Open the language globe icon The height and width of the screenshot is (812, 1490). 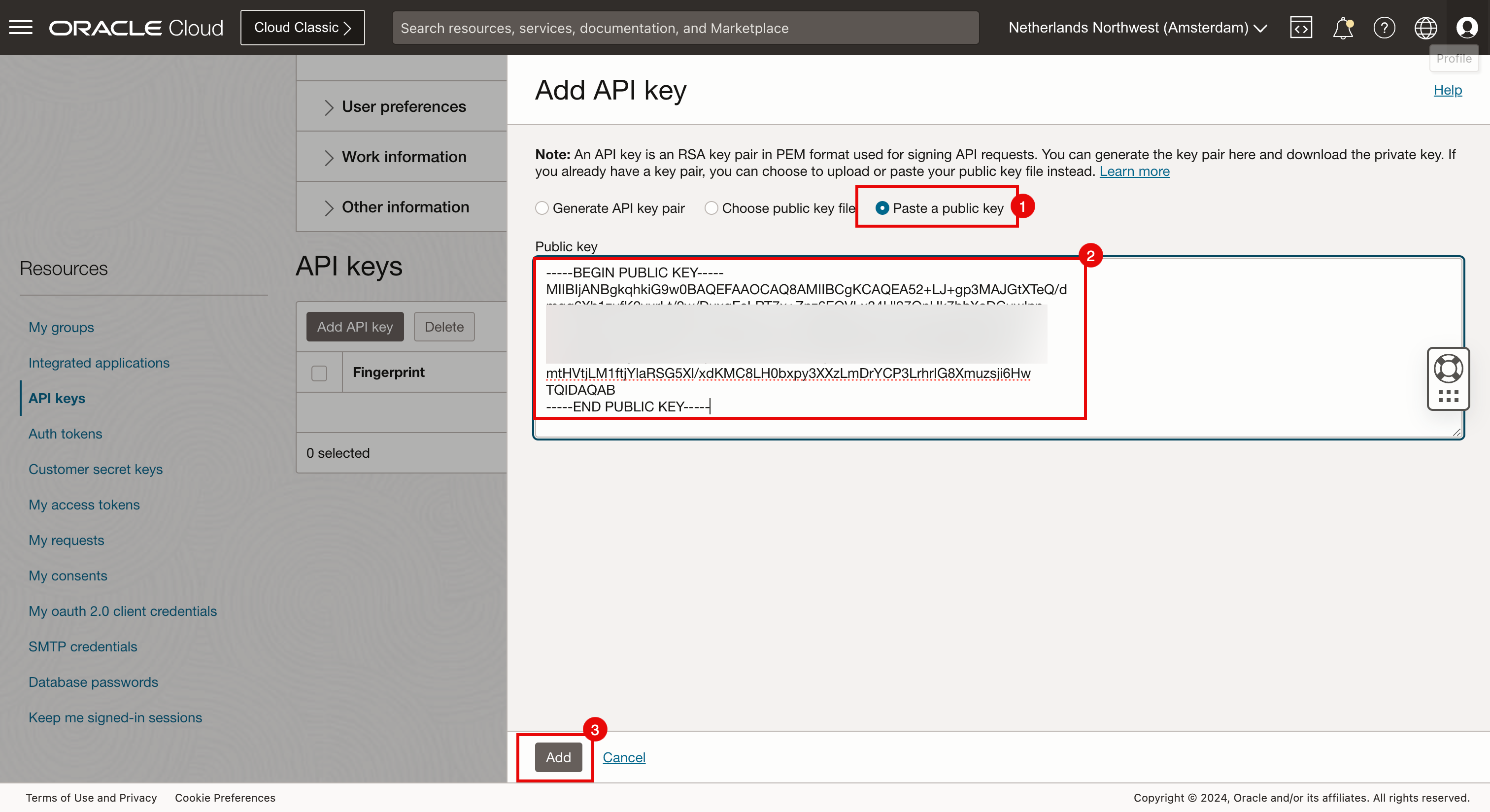click(x=1425, y=28)
